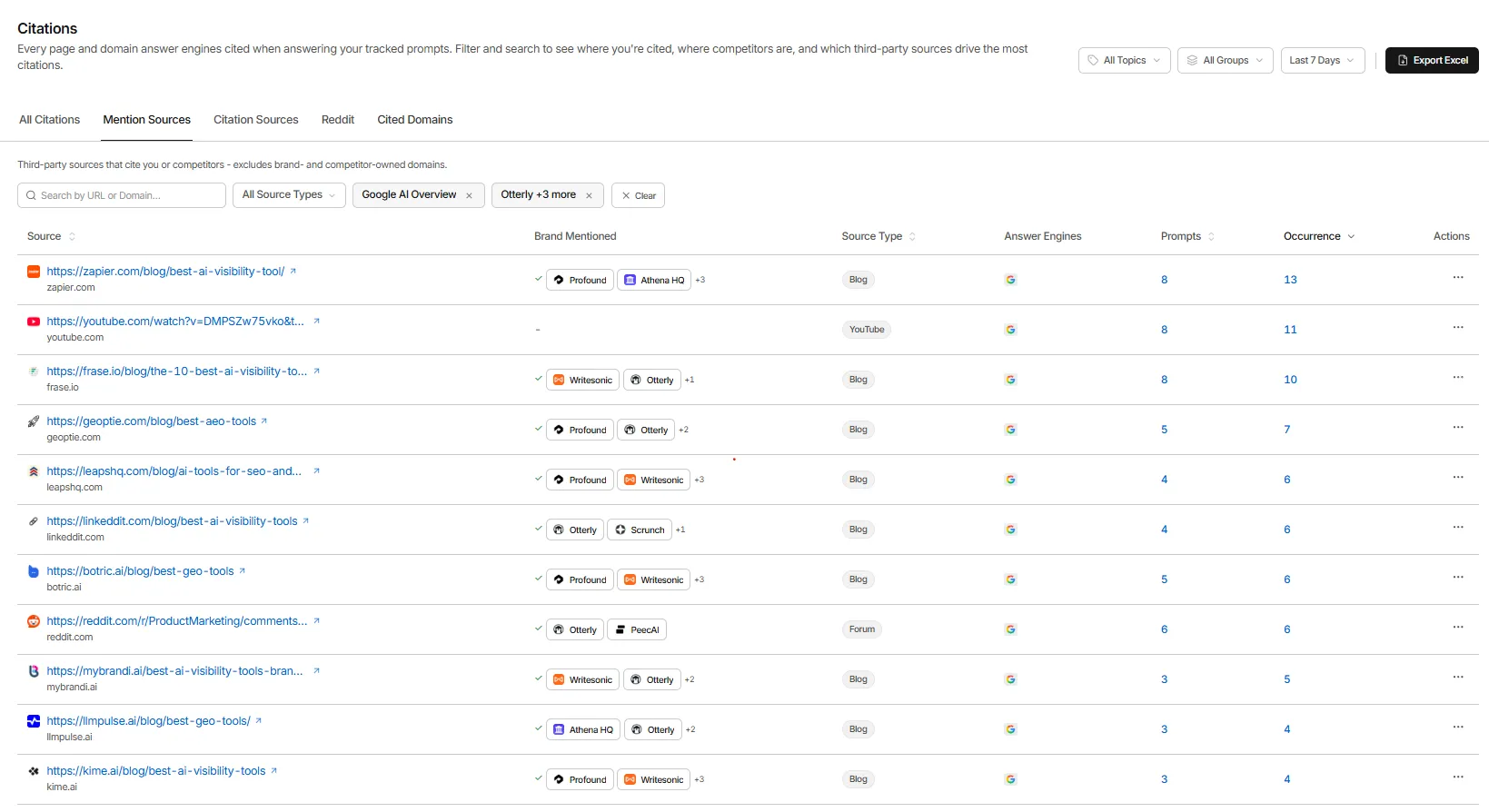1489x812 pixels.
Task: Open llmpulse.ai best-geo-tools link
Action: tap(148, 721)
